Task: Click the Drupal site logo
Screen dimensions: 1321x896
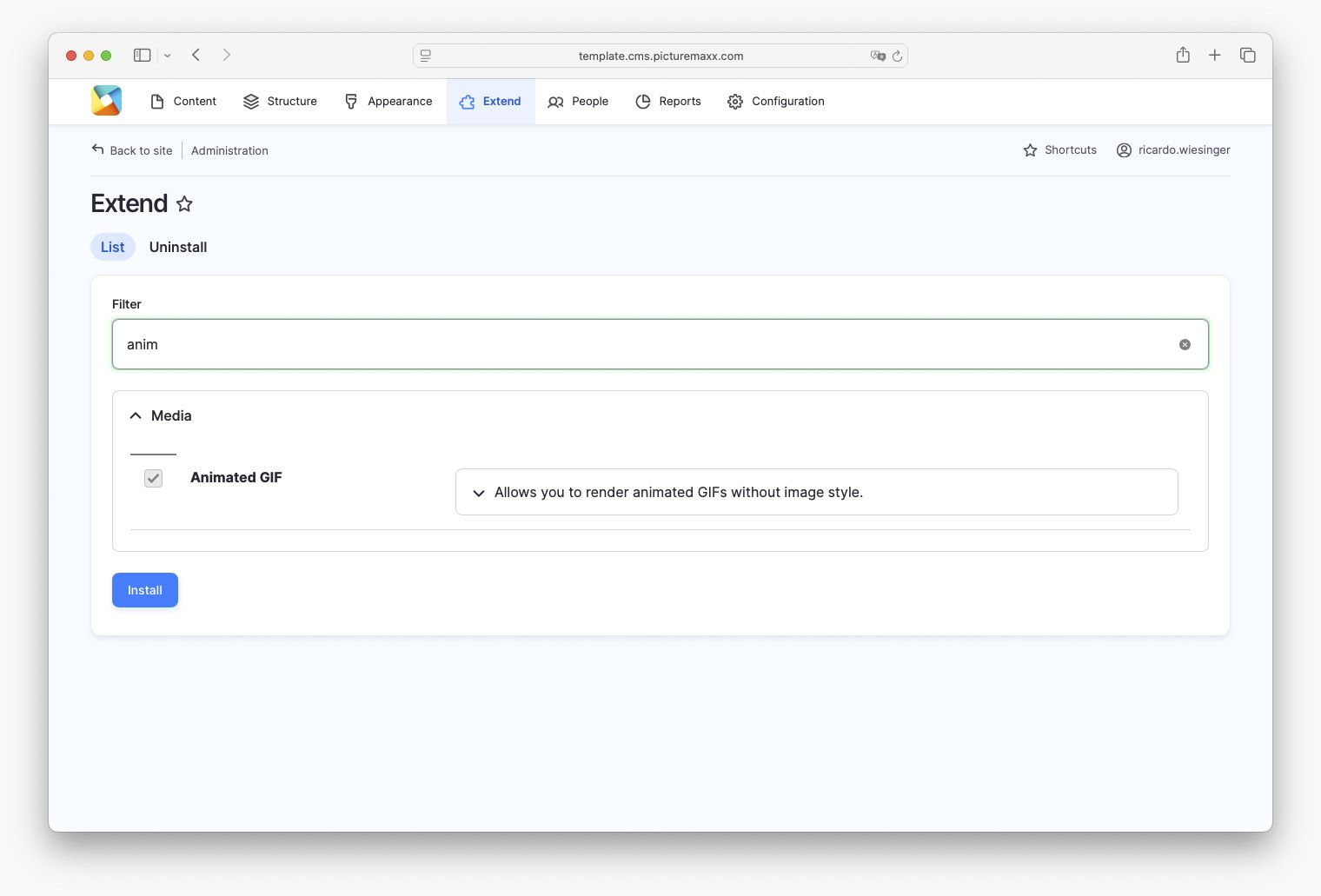Action: (x=105, y=100)
